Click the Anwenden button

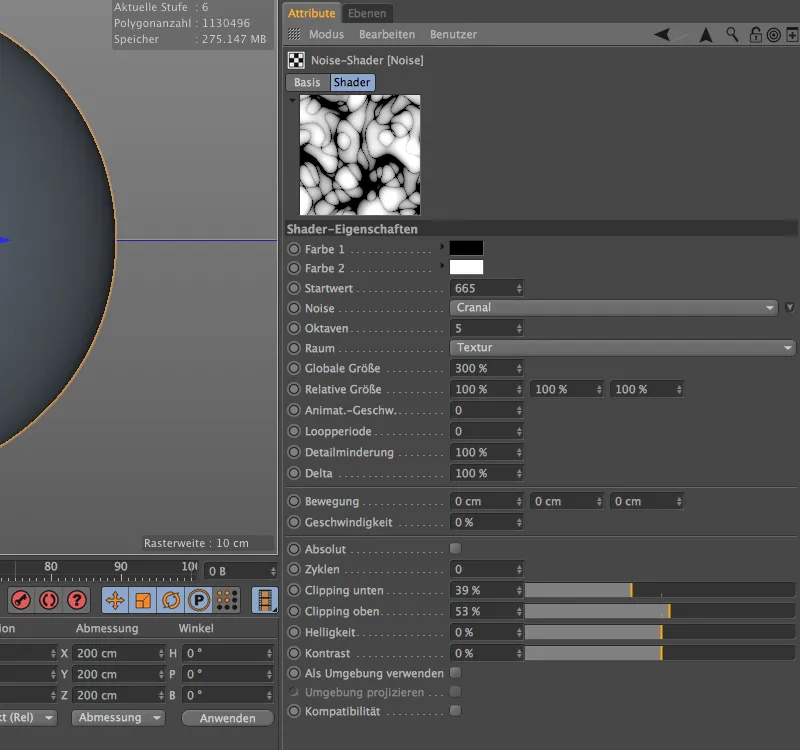coord(228,718)
